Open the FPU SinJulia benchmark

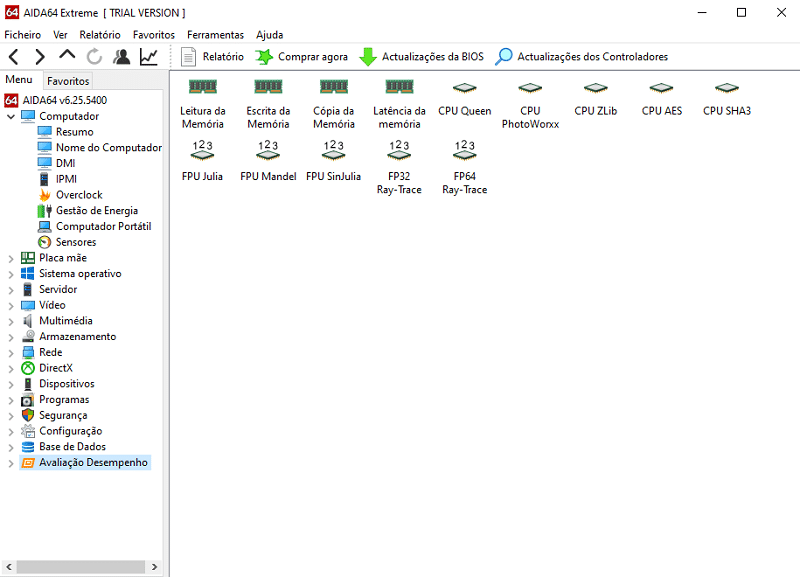click(x=334, y=161)
